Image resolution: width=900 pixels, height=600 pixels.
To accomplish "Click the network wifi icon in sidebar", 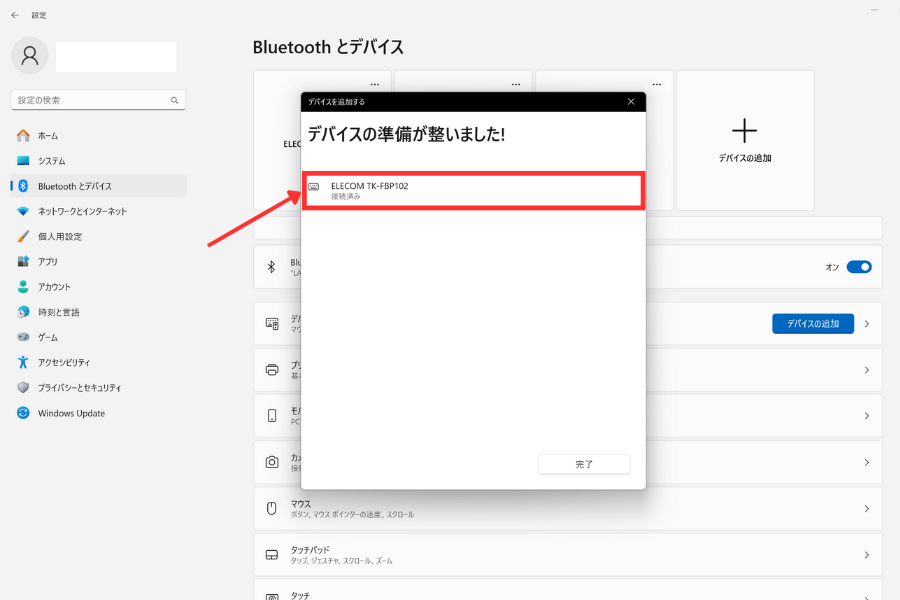I will click(23, 211).
